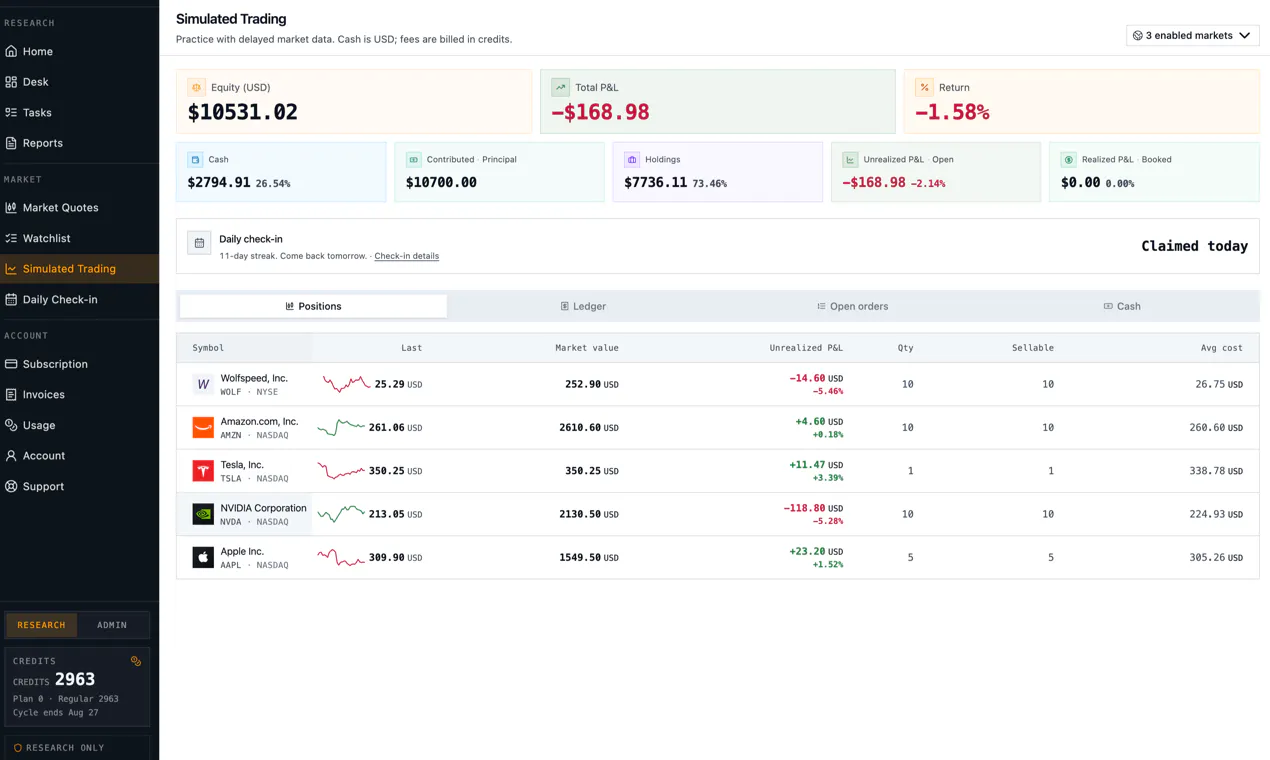Viewport: 1270px width, 760px height.
Task: Click the Account person icon
Action: 11,456
